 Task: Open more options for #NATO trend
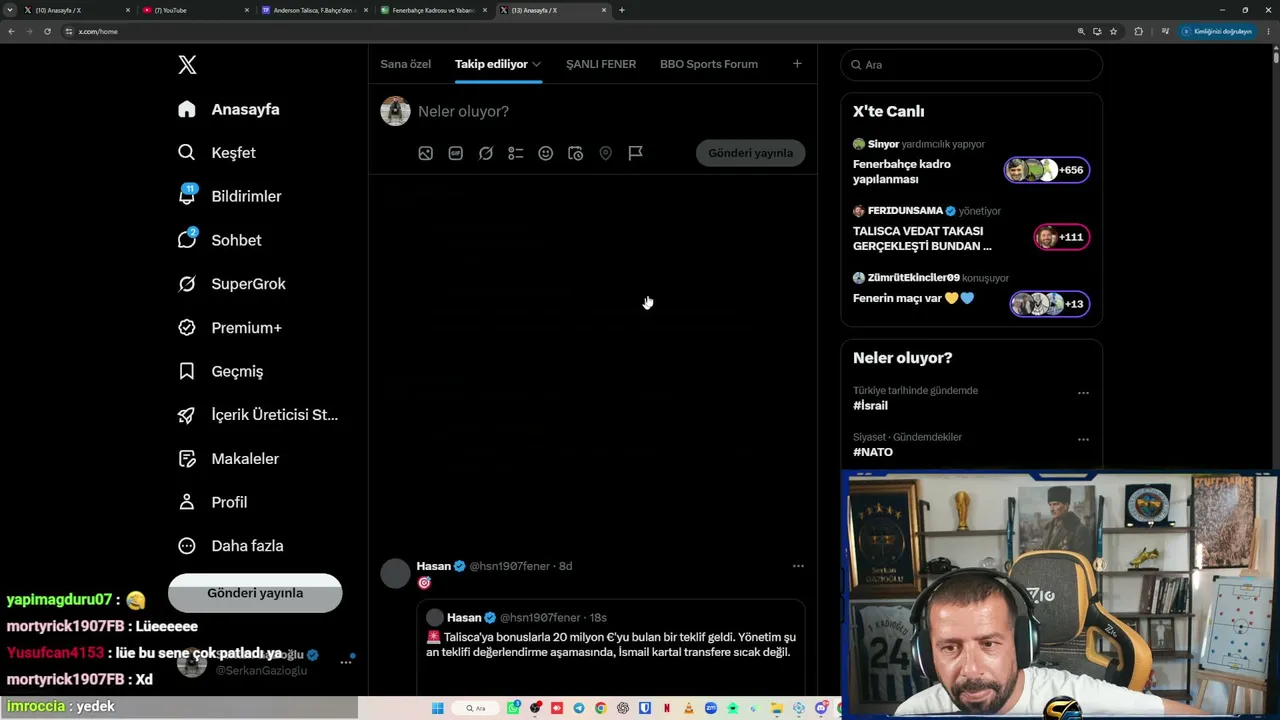click(x=1083, y=439)
